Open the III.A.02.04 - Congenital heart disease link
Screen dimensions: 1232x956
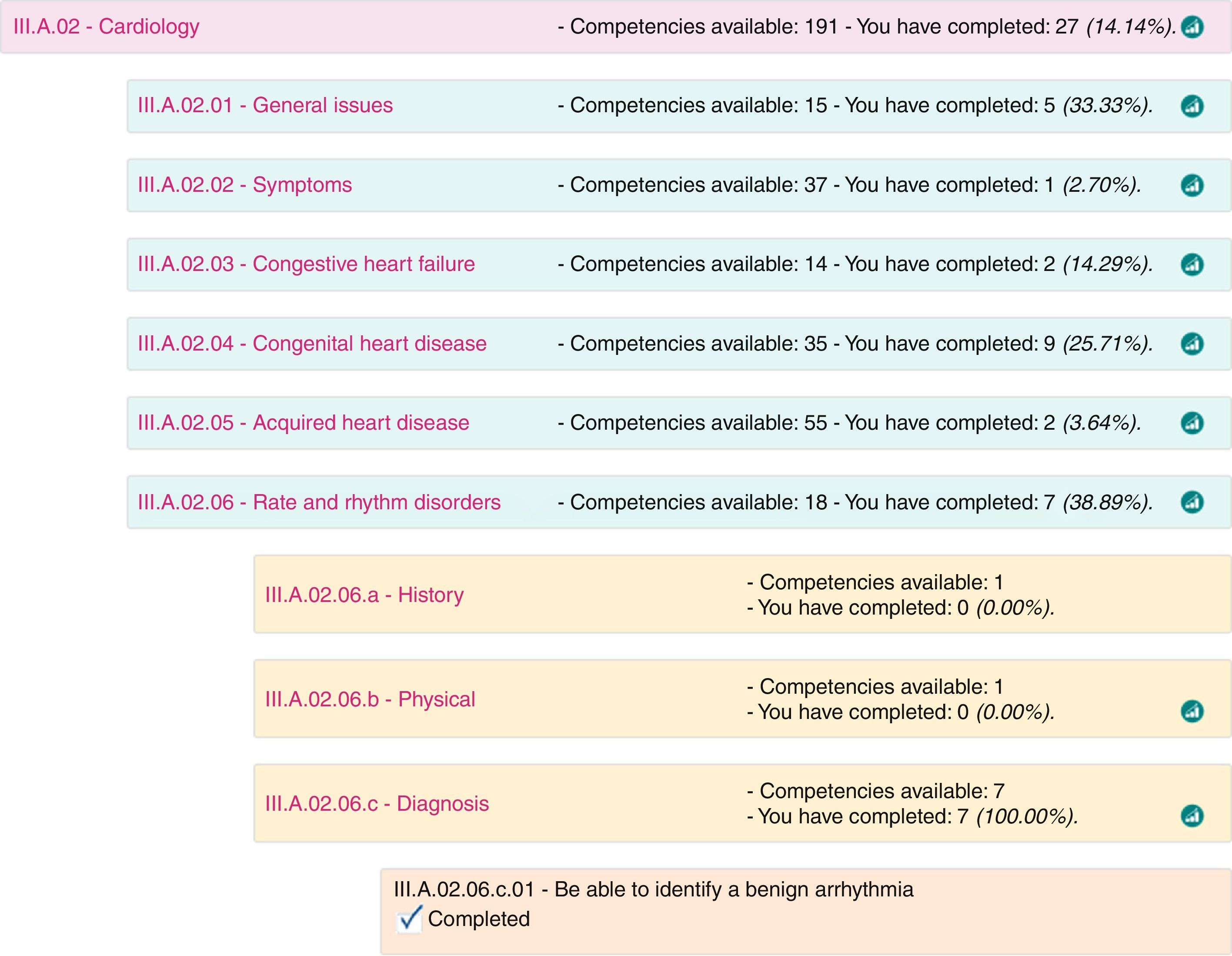coord(312,344)
